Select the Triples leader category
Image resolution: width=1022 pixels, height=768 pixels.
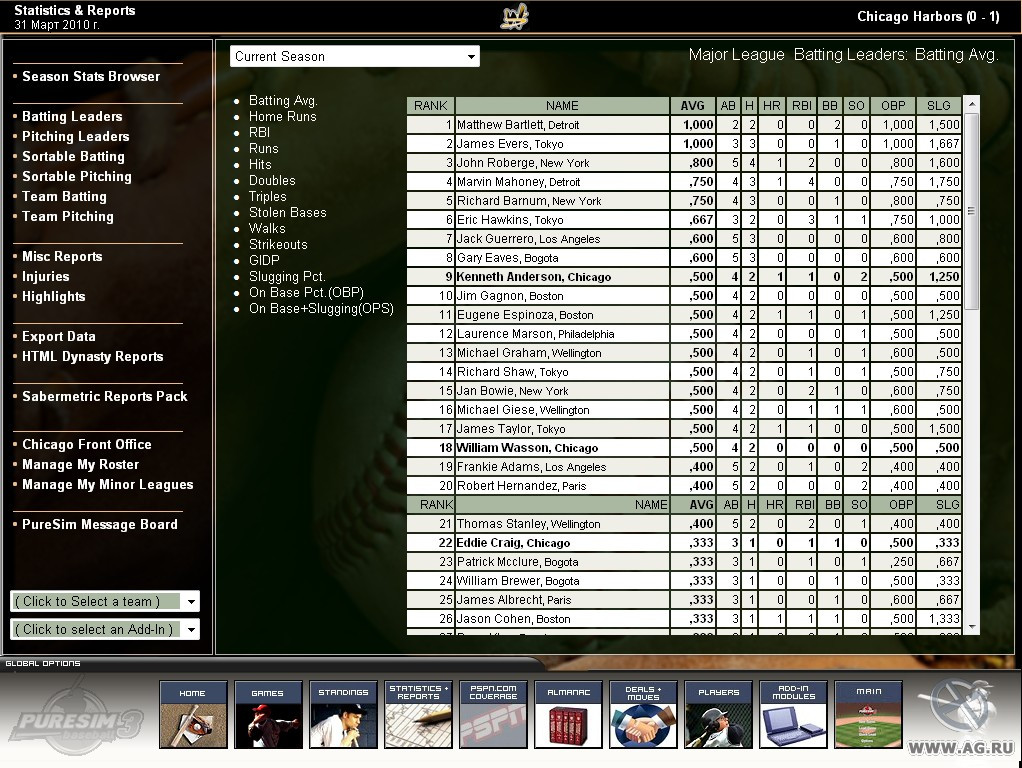tap(267, 196)
